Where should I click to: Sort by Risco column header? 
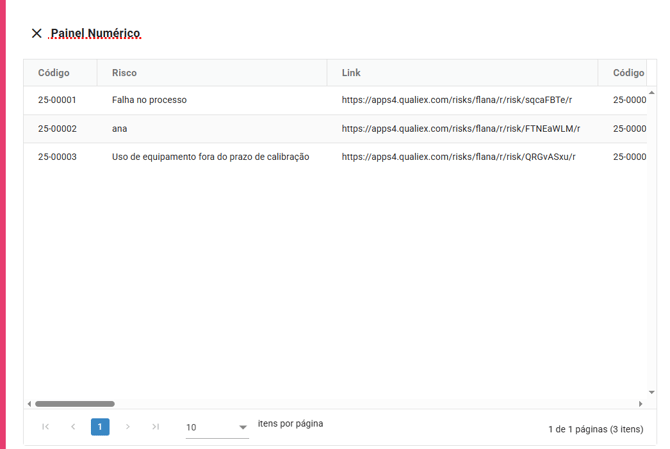coord(125,73)
